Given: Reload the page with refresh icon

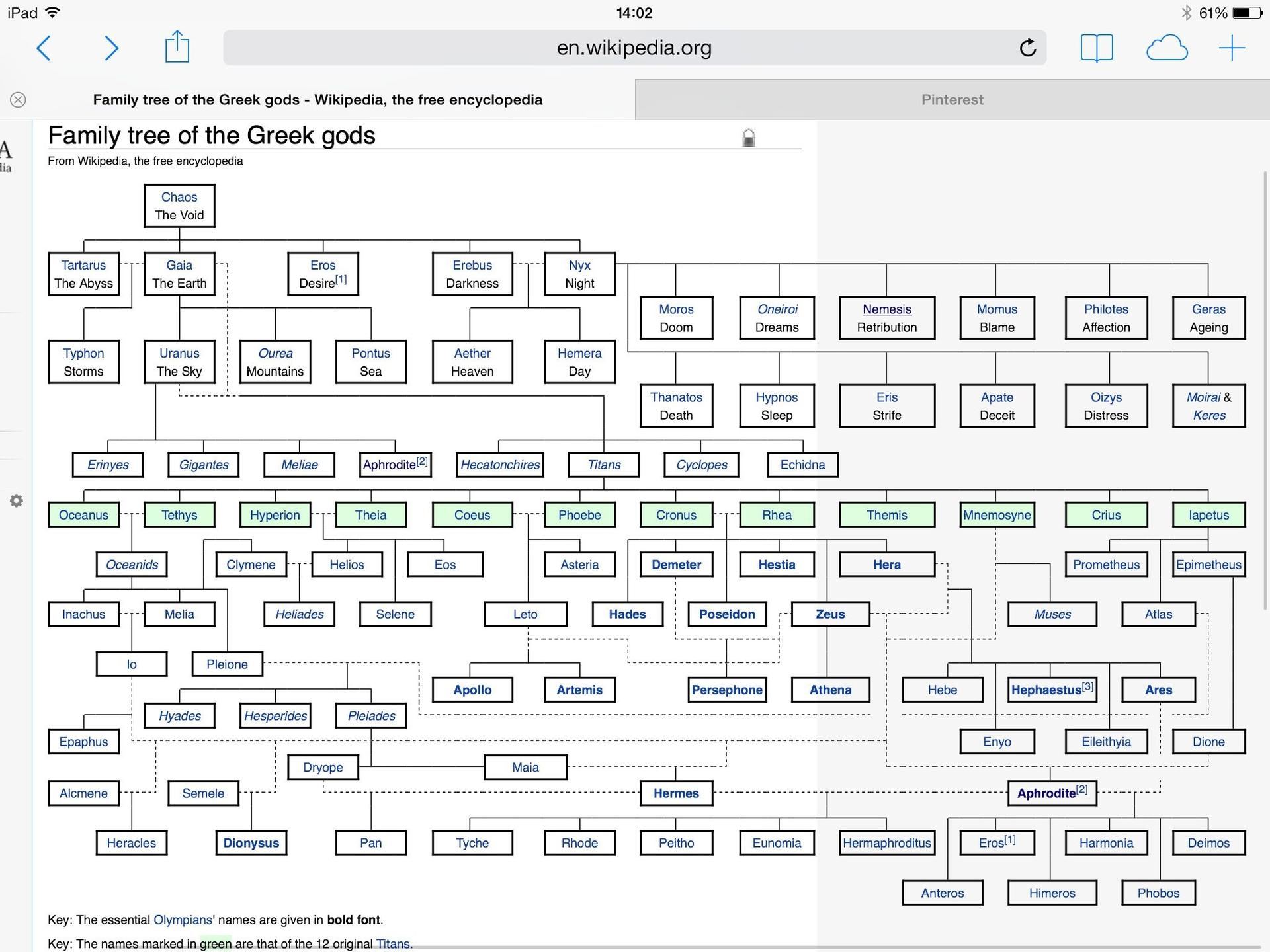Looking at the screenshot, I should 1027,48.
